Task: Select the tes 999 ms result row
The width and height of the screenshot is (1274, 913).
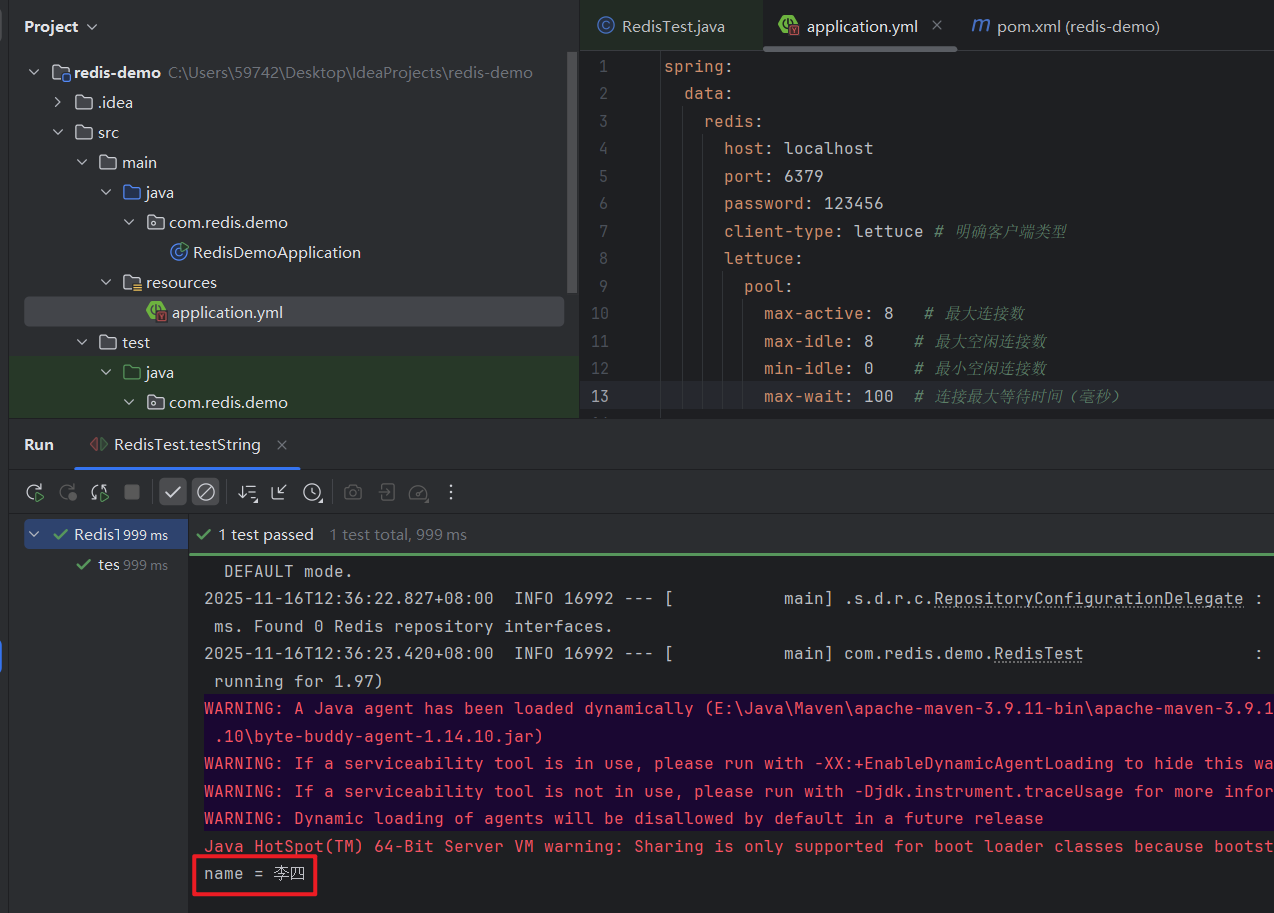Action: coord(106,565)
